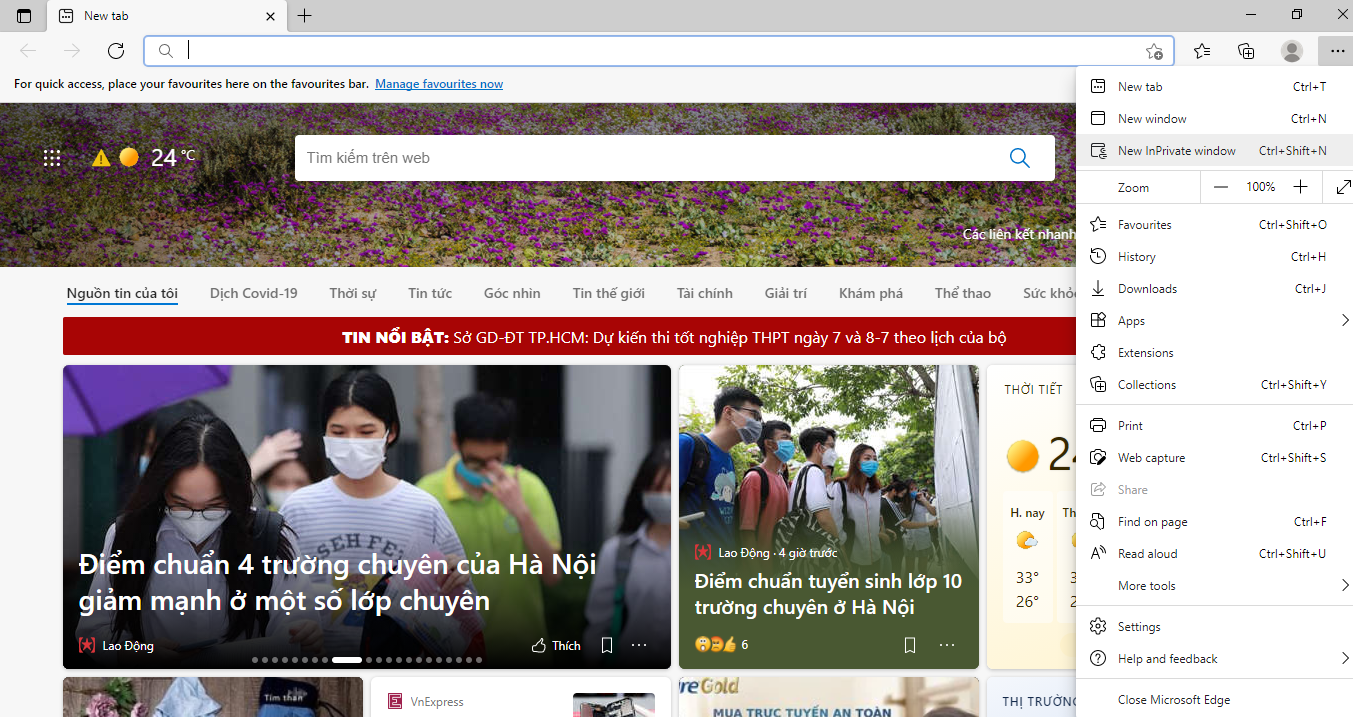Decrease zoom with the minus button
The image size is (1353, 717).
pos(1221,187)
